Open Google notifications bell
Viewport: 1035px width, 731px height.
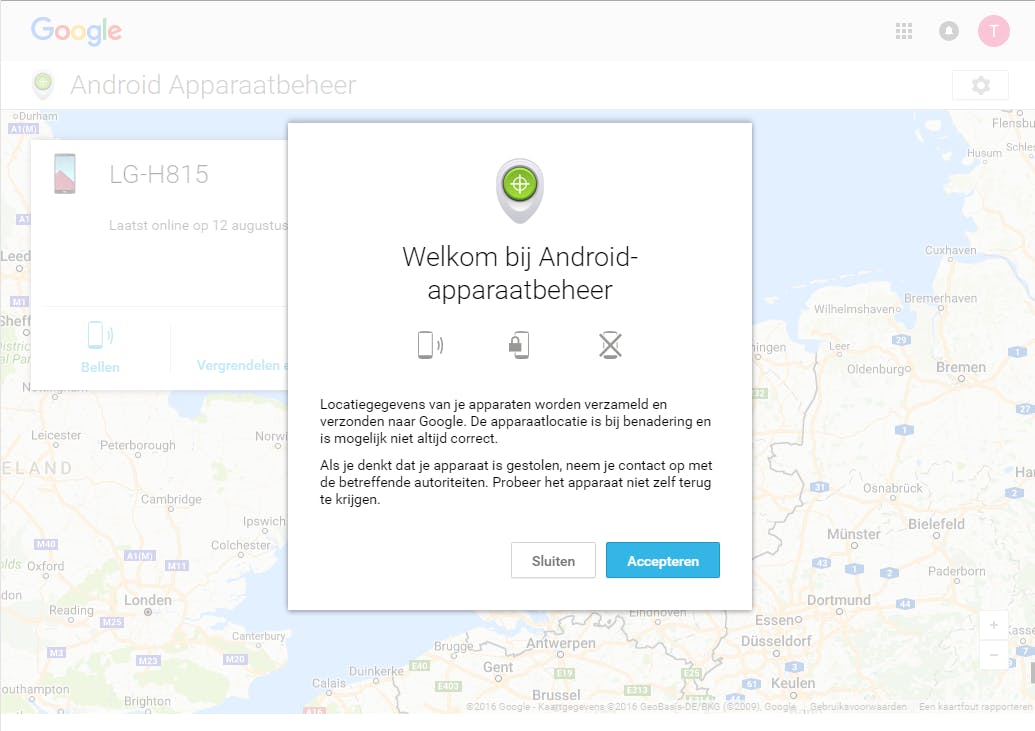[x=949, y=30]
